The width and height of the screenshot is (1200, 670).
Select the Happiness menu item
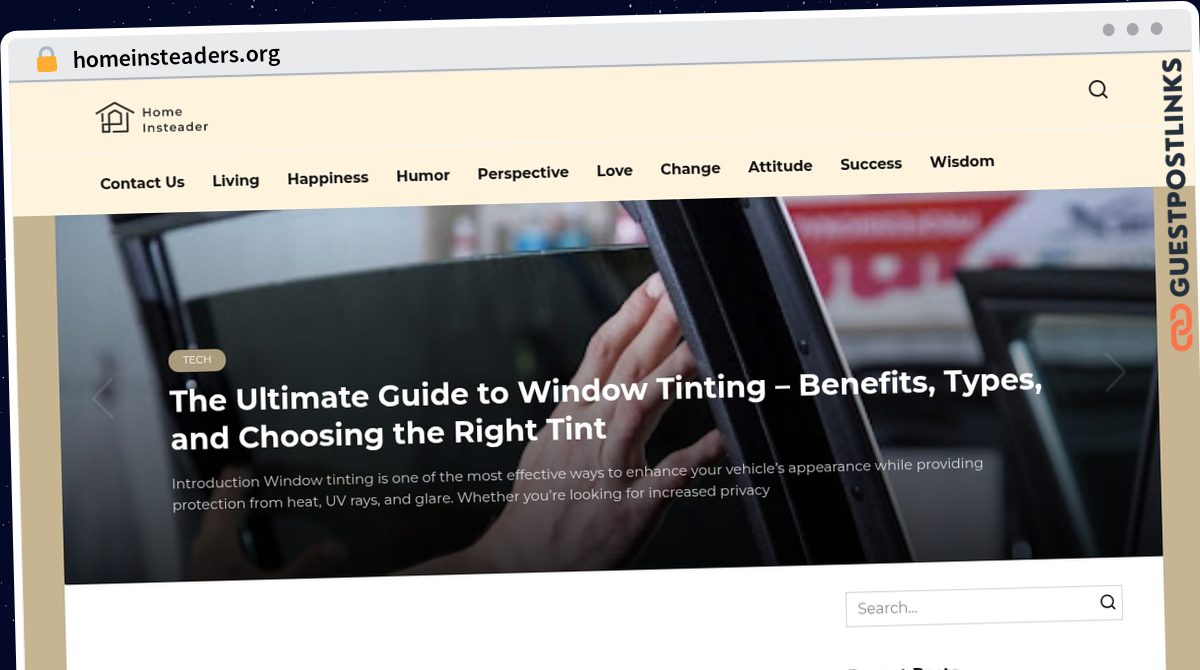point(328,178)
